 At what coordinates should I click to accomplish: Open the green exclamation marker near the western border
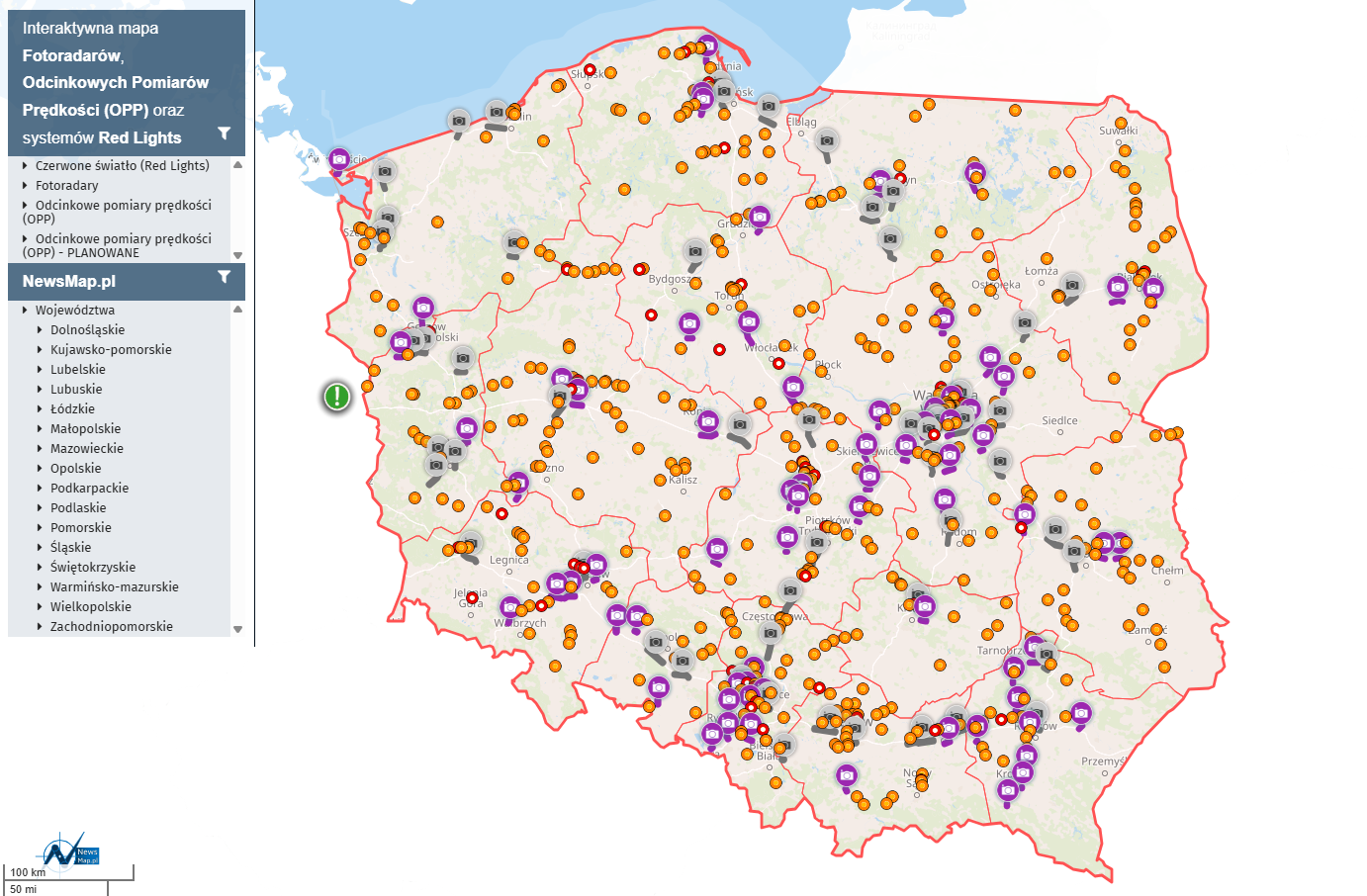click(337, 398)
